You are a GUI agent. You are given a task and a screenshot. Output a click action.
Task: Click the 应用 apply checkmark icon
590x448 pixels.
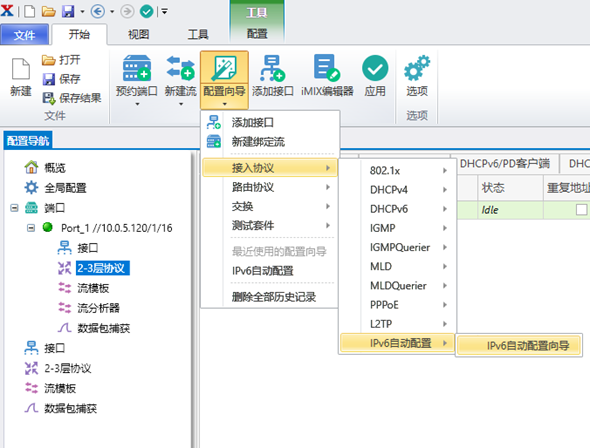click(375, 68)
